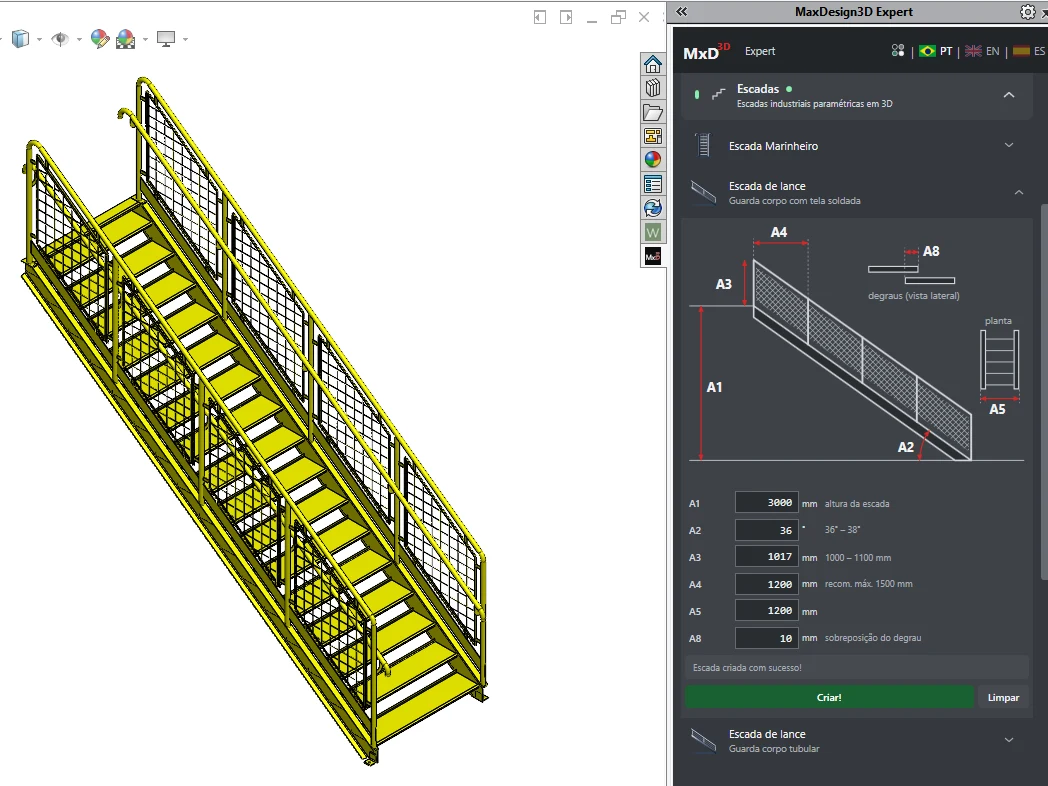The image size is (1048, 786).
Task: Click the Escadas stairs icon
Action: click(718, 94)
